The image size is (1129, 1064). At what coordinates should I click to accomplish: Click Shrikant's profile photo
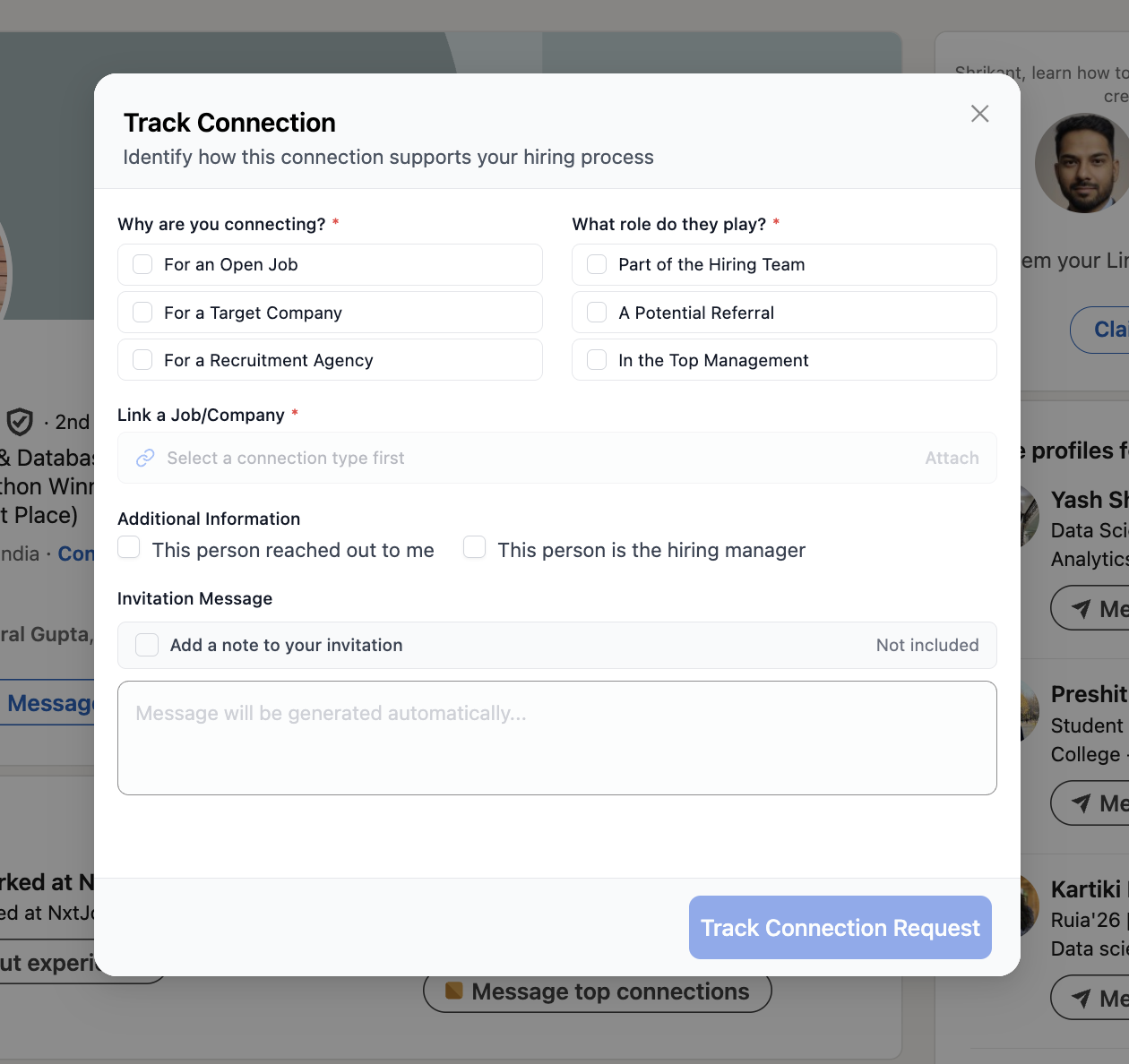point(1082,163)
